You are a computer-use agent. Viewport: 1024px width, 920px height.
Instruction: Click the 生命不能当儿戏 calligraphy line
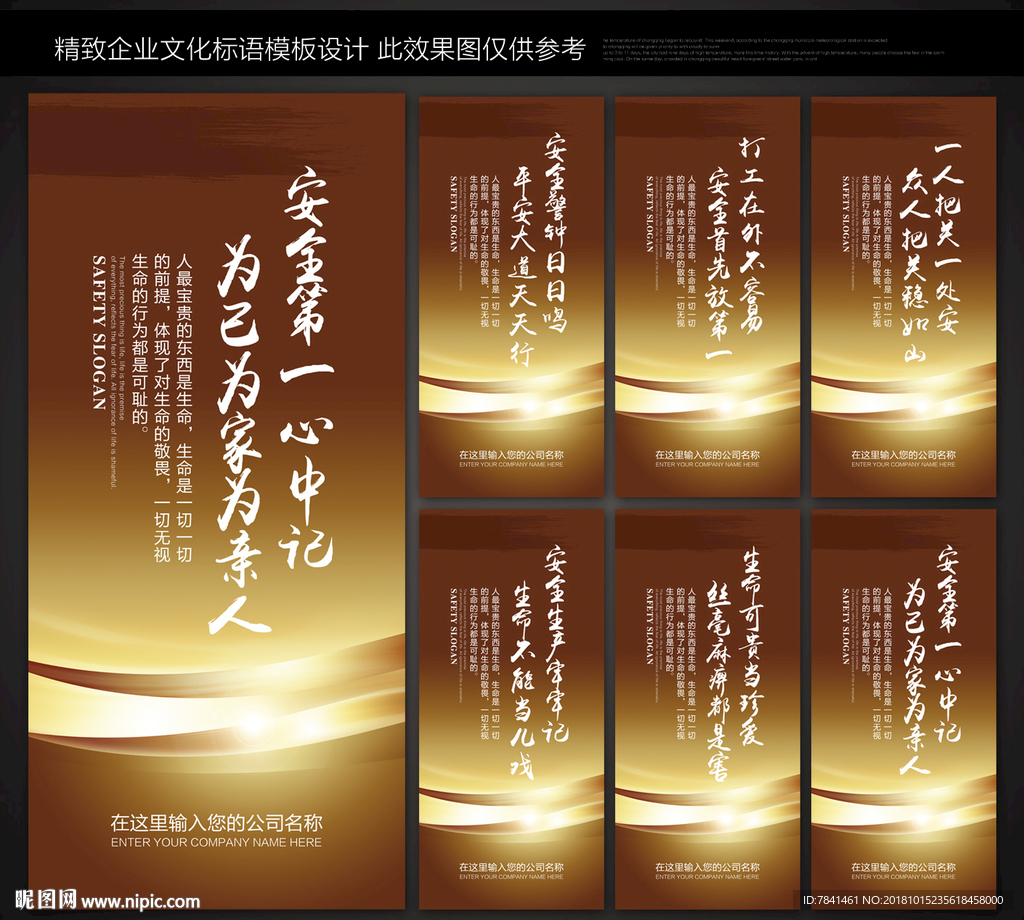522,681
